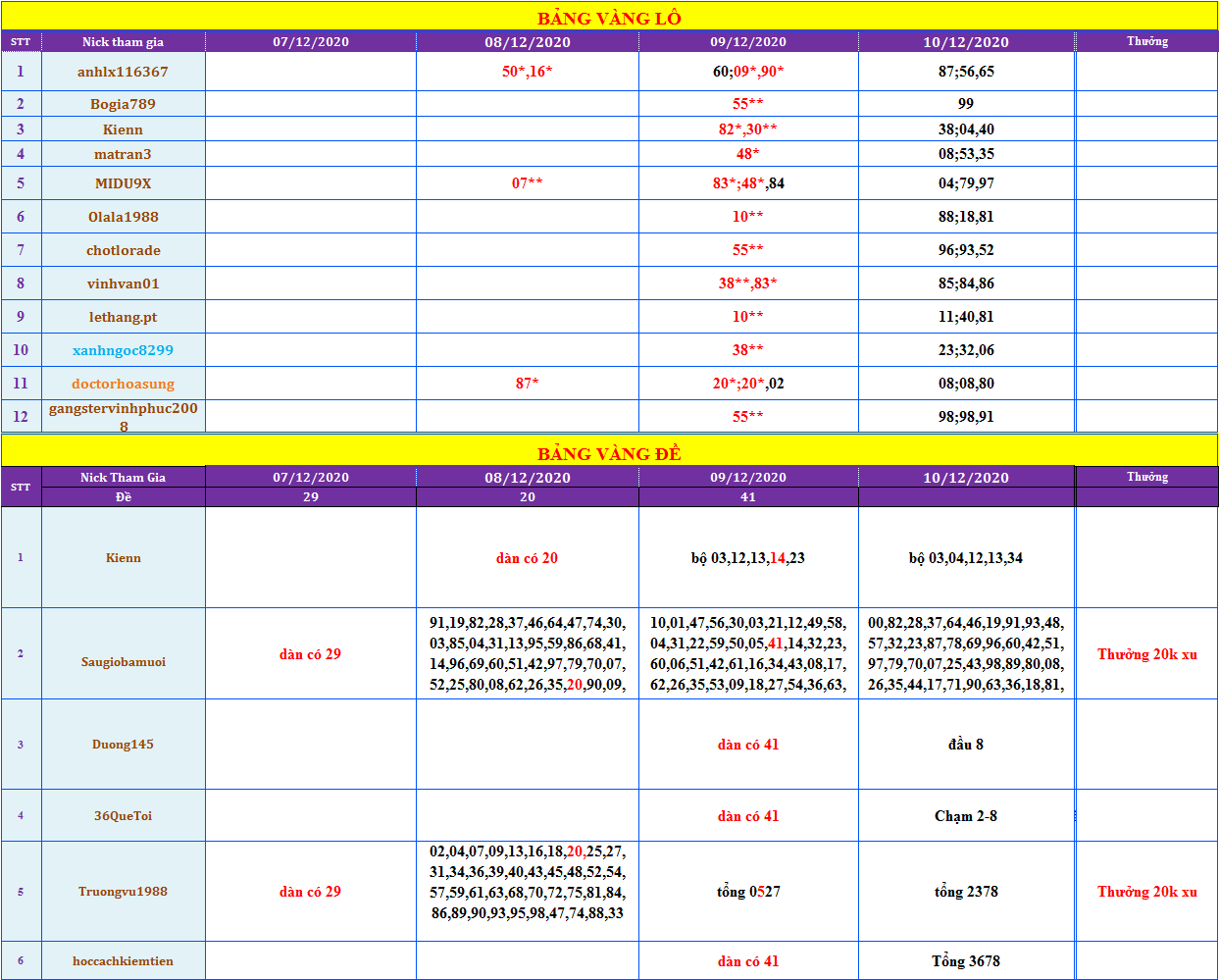1219x980 pixels.
Task: Click 'Thưởng 20k xu' in Saugiobamuoi's row
Action: point(1147,654)
